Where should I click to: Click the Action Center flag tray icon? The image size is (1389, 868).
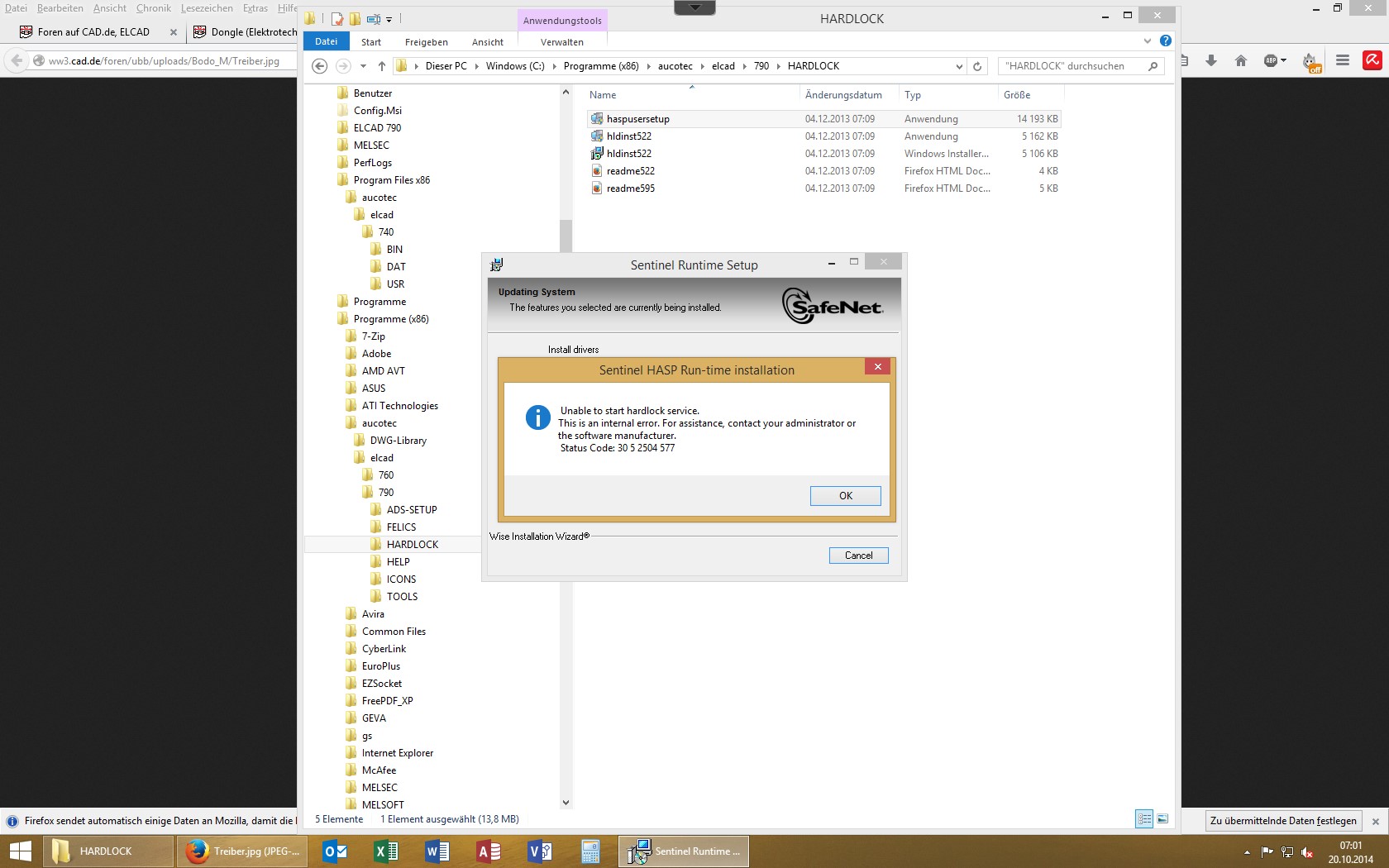point(1267,852)
